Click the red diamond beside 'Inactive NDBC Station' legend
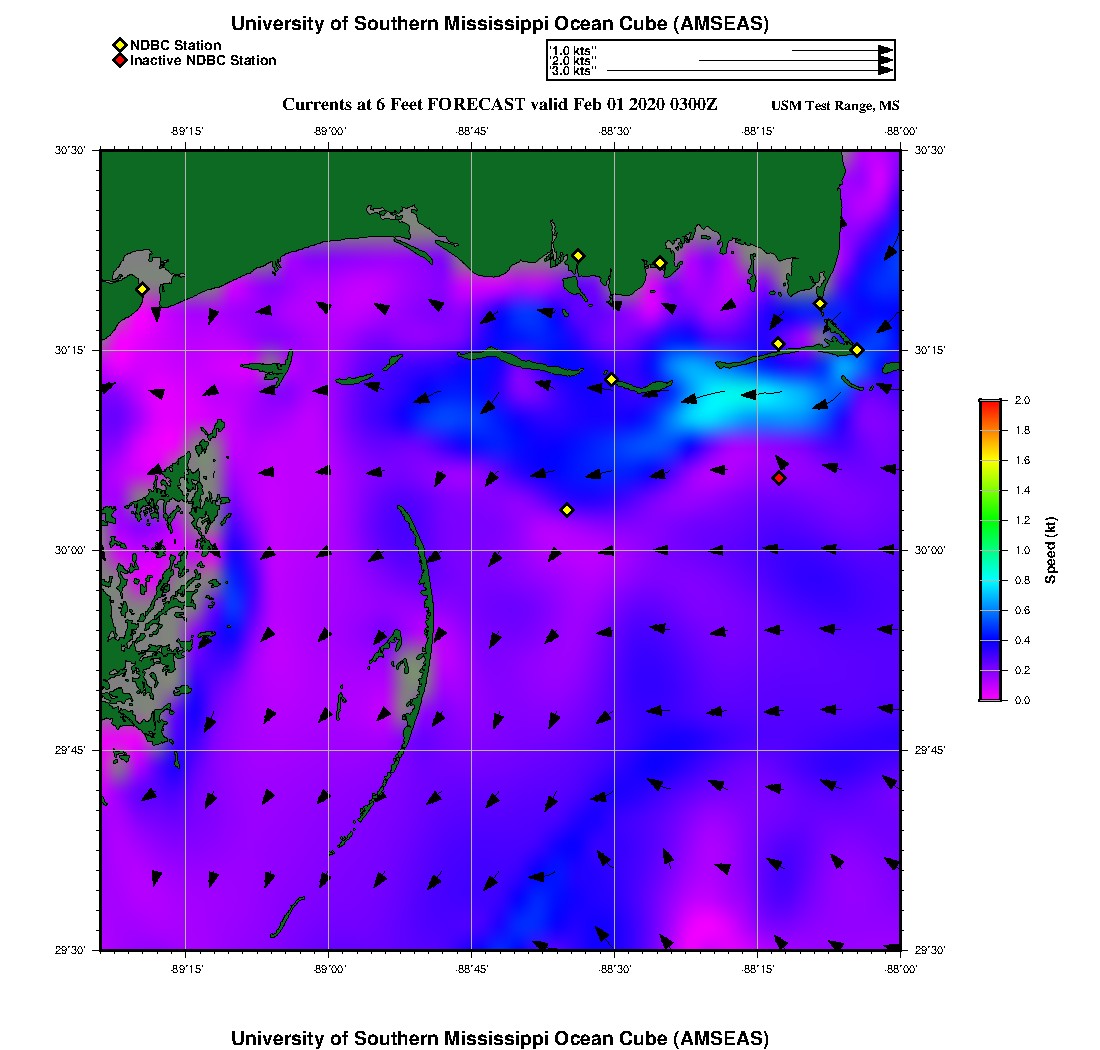 [x=119, y=61]
